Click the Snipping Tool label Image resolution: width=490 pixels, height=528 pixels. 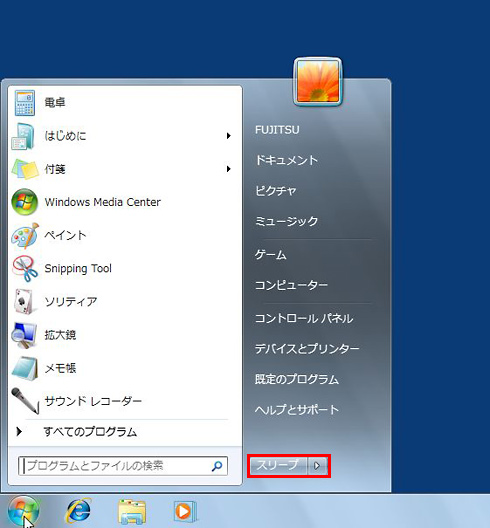pyautogui.click(x=78, y=269)
